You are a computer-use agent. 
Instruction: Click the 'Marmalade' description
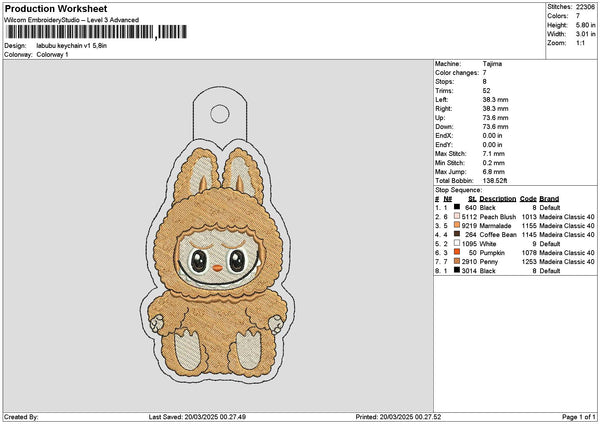click(495, 226)
